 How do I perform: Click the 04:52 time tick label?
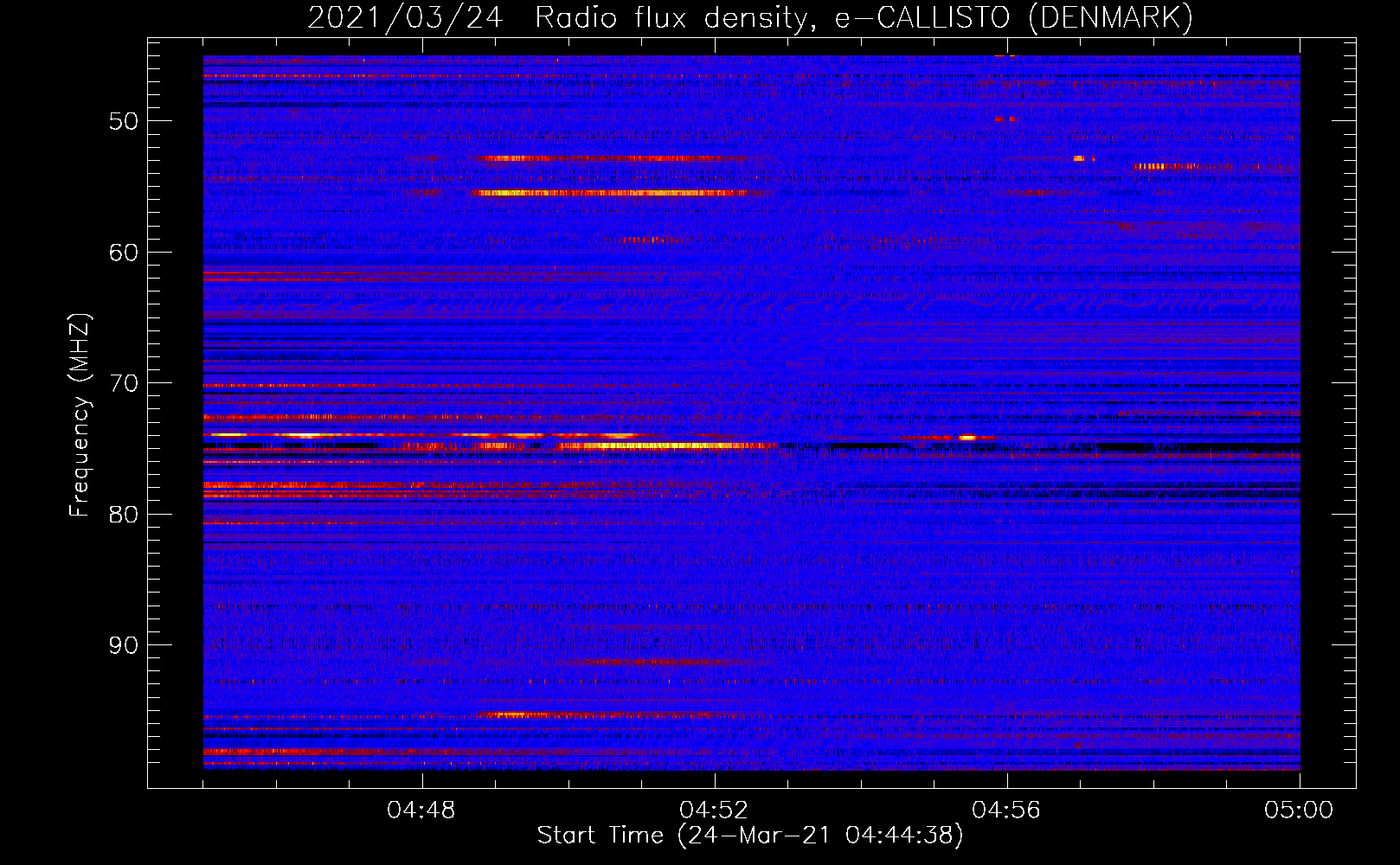click(x=715, y=811)
